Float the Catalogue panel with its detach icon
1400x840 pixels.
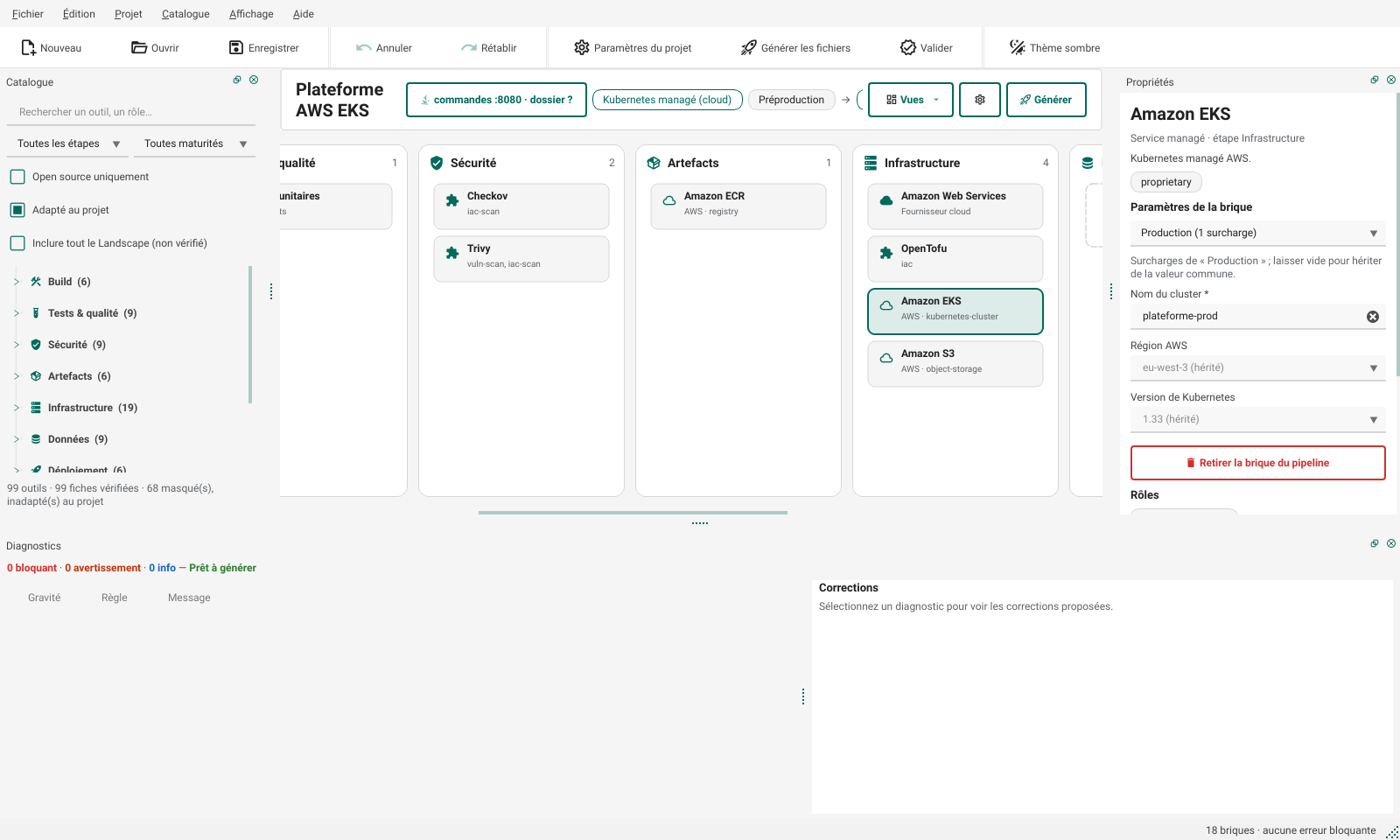(237, 80)
